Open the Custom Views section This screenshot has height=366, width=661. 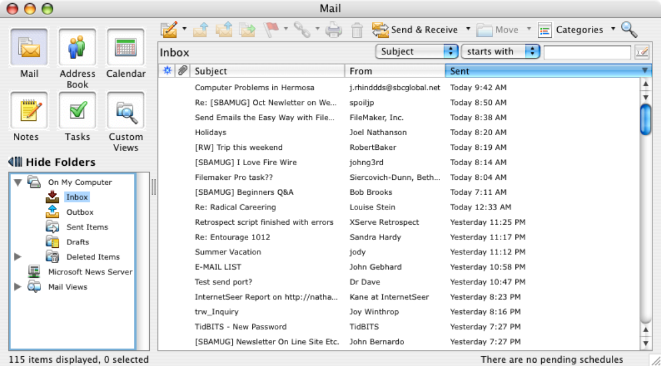[x=126, y=121]
